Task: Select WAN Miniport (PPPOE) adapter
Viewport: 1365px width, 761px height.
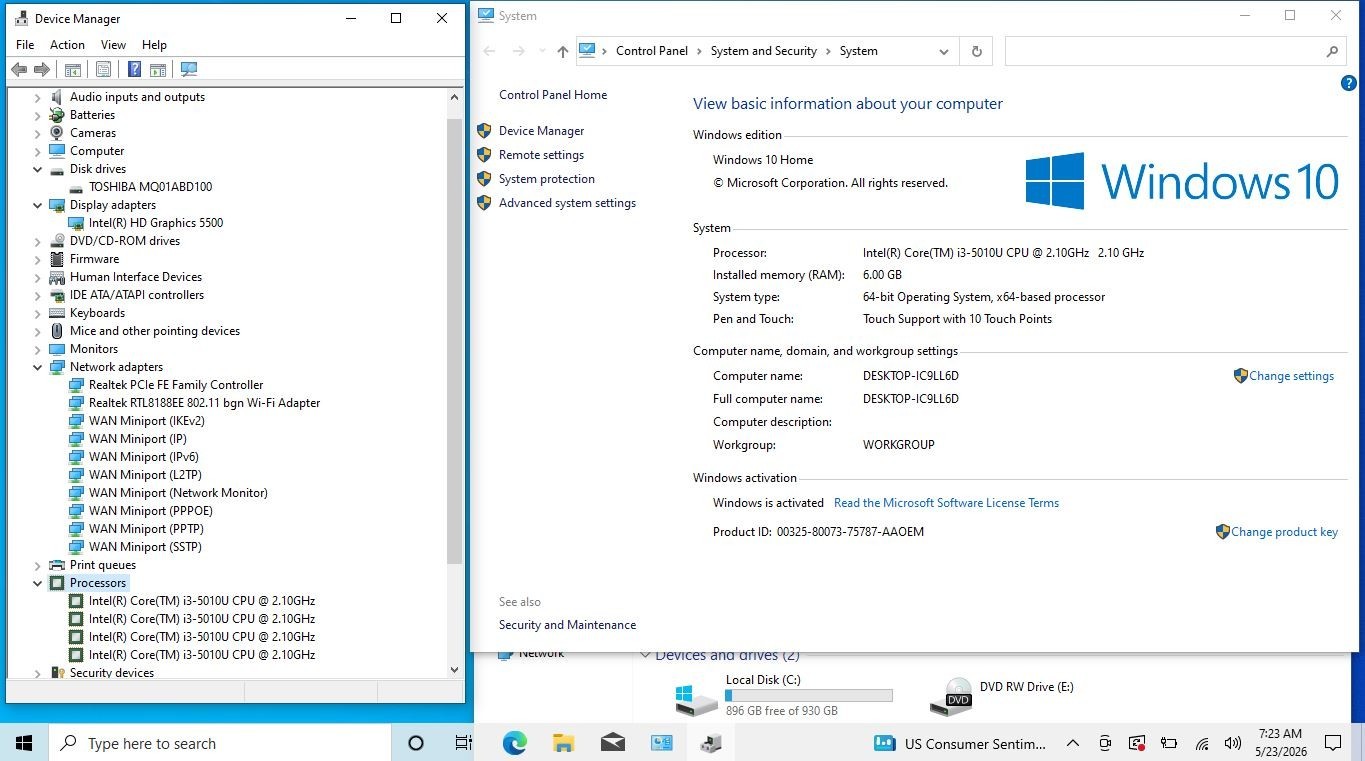Action: coord(140,511)
